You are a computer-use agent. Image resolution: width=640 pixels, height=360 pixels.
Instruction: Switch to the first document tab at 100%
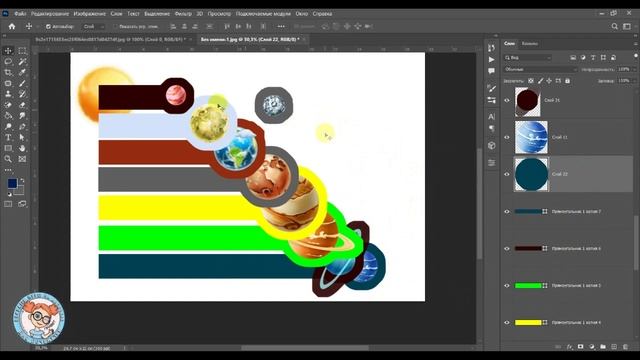(110, 40)
